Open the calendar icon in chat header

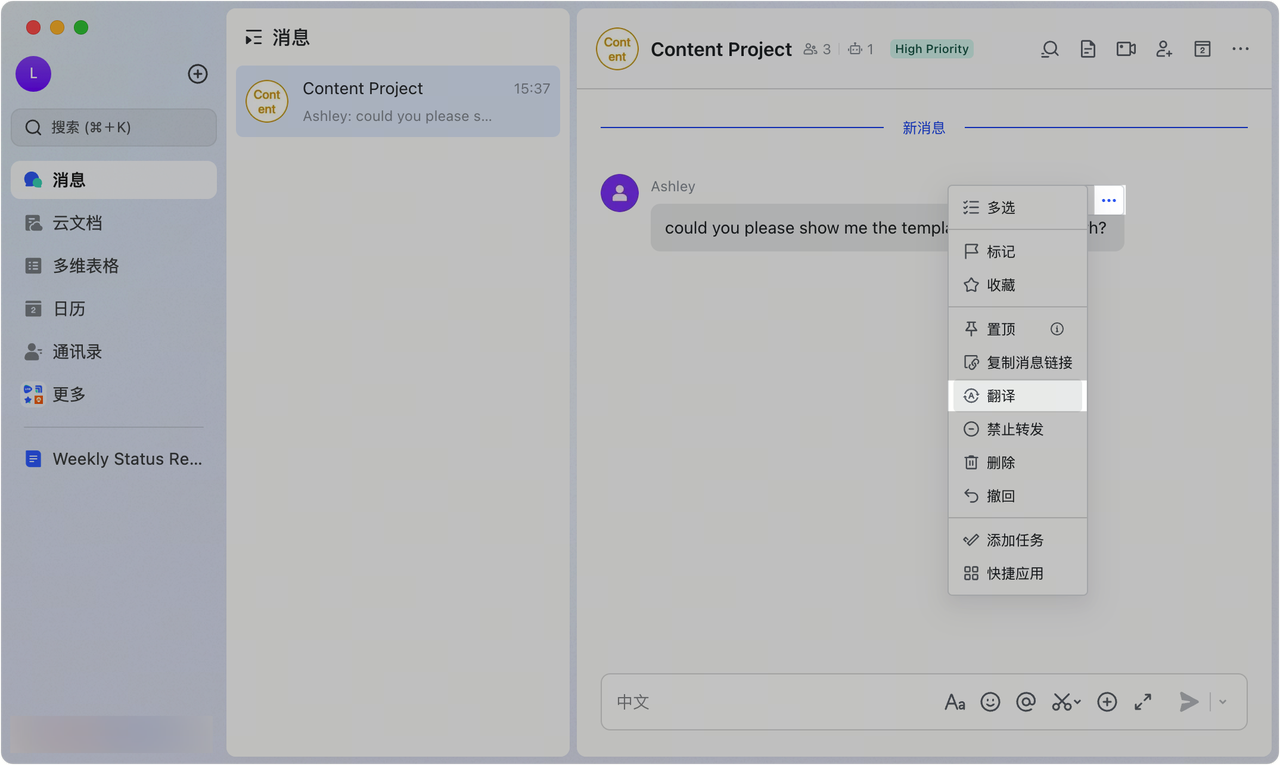point(1202,49)
